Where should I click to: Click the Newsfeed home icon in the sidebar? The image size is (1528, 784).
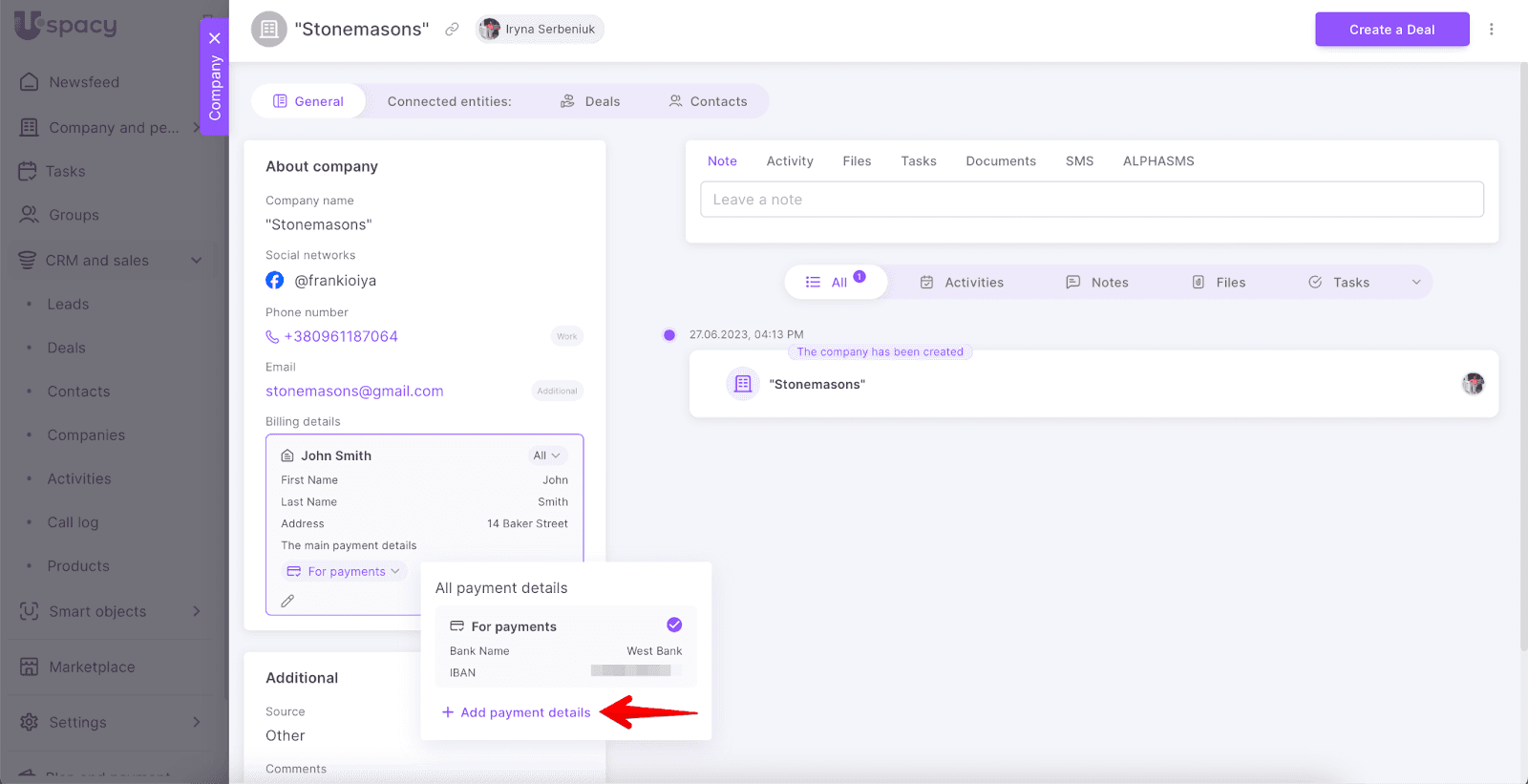click(x=30, y=82)
